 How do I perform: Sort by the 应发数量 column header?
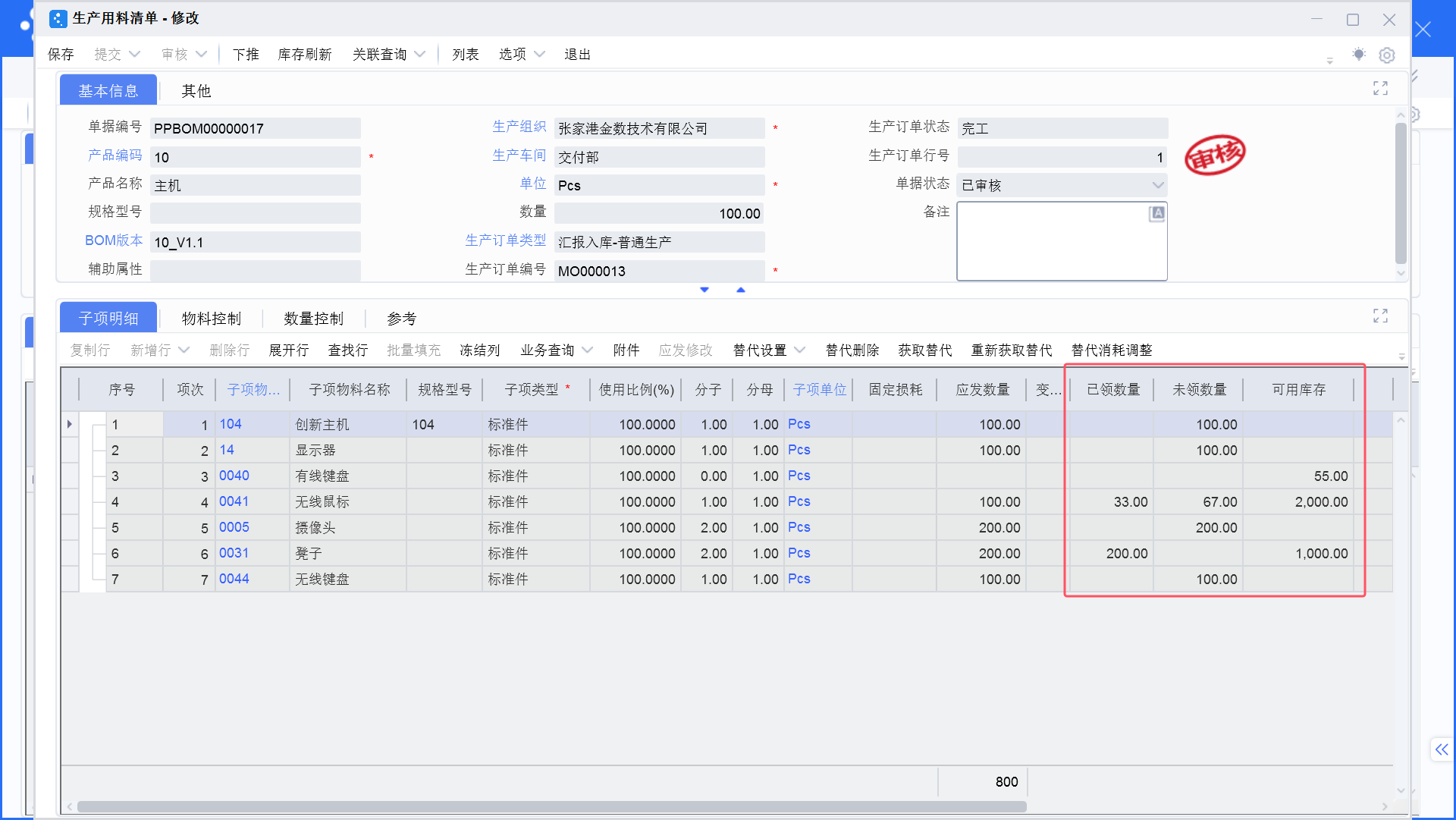pyautogui.click(x=983, y=390)
